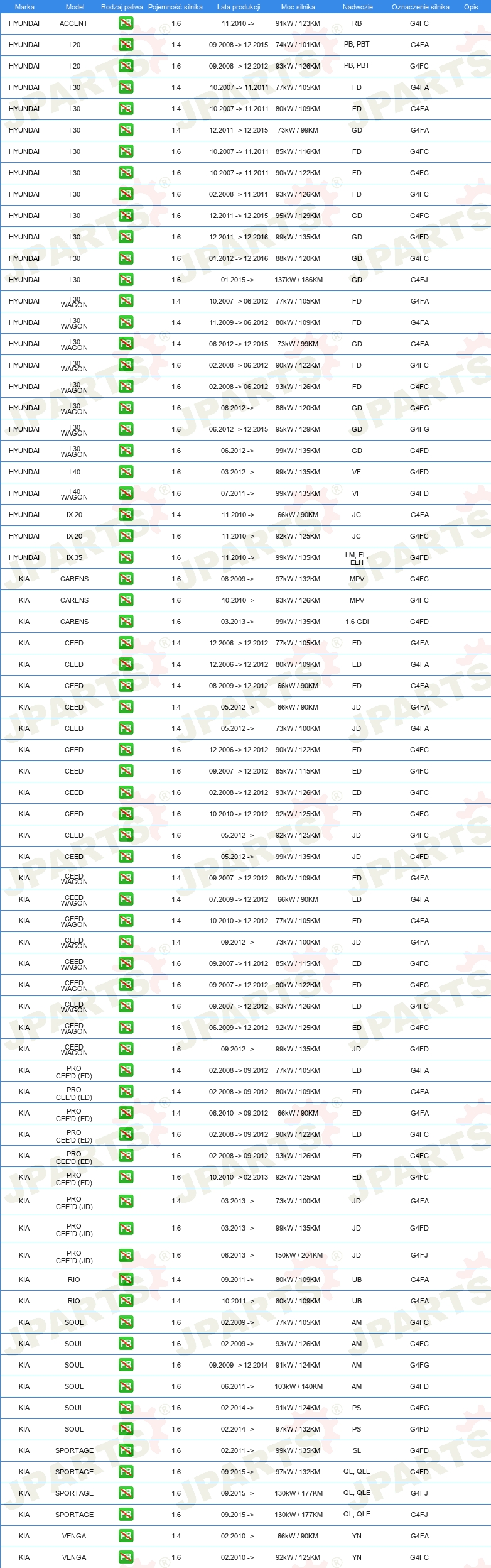Click the petrol icon for Hyundai I 20 93kW
This screenshot has width=491, height=1568.
point(126,66)
